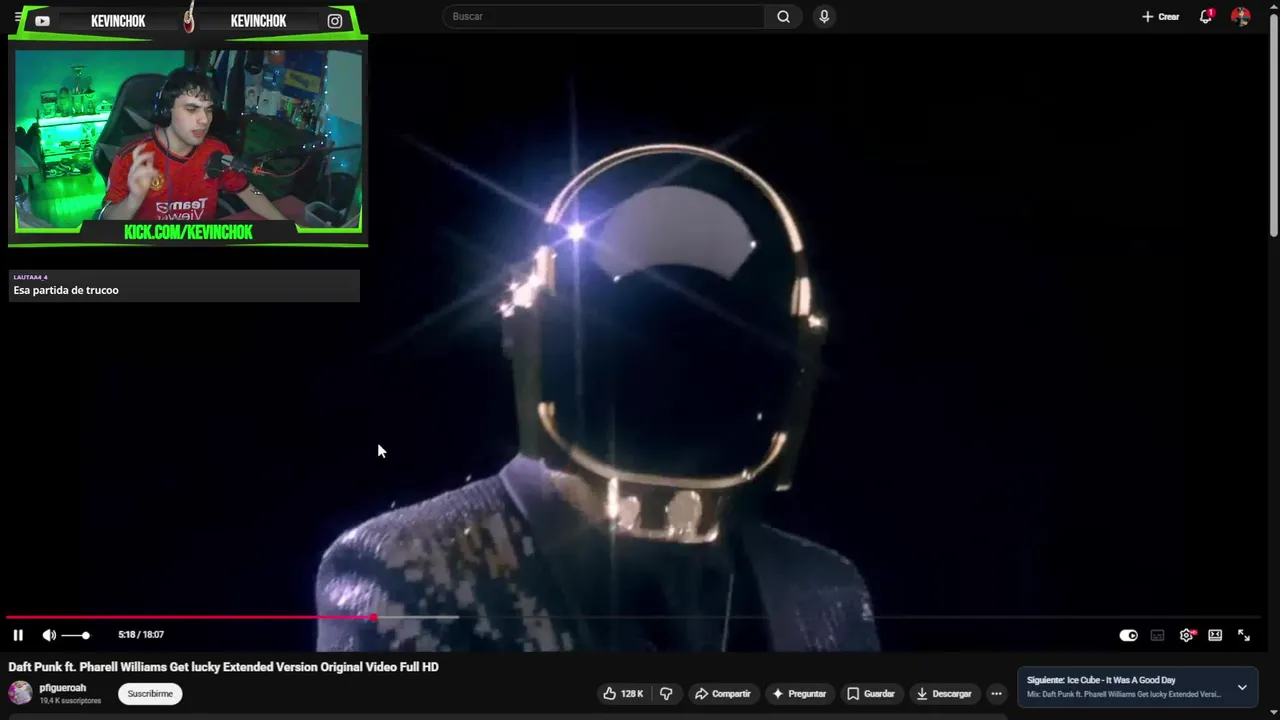Toggle the autoplay switch
Viewport: 1280px width, 720px height.
[x=1128, y=635]
